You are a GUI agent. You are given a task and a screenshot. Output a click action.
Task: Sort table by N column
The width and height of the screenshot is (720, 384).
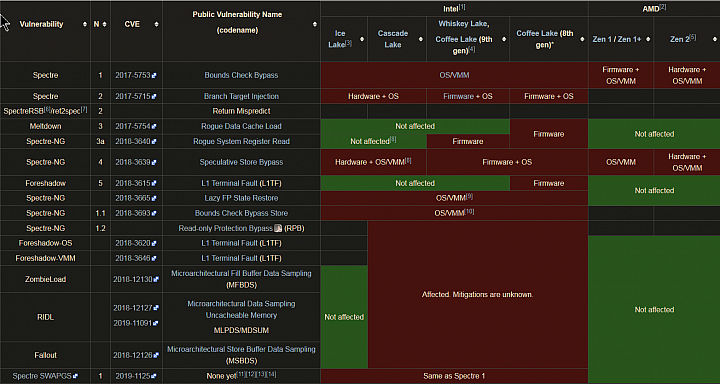[105, 24]
